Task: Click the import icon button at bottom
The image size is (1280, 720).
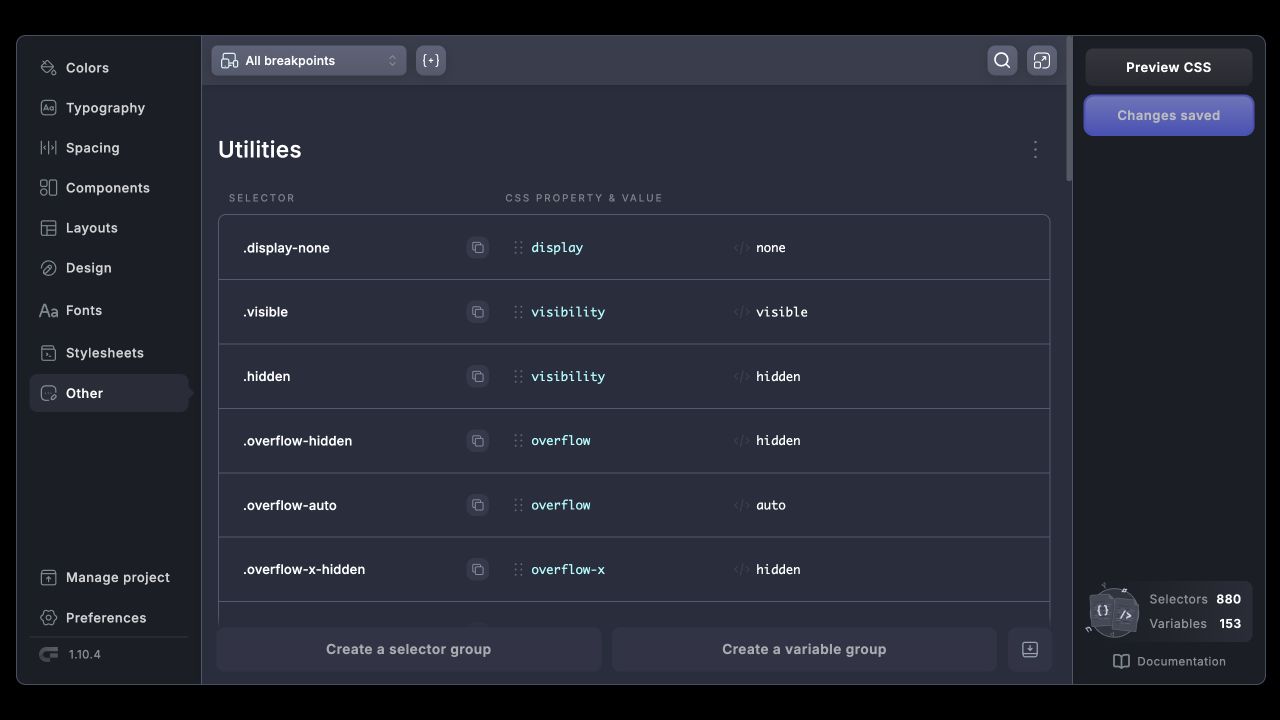Action: point(1030,649)
